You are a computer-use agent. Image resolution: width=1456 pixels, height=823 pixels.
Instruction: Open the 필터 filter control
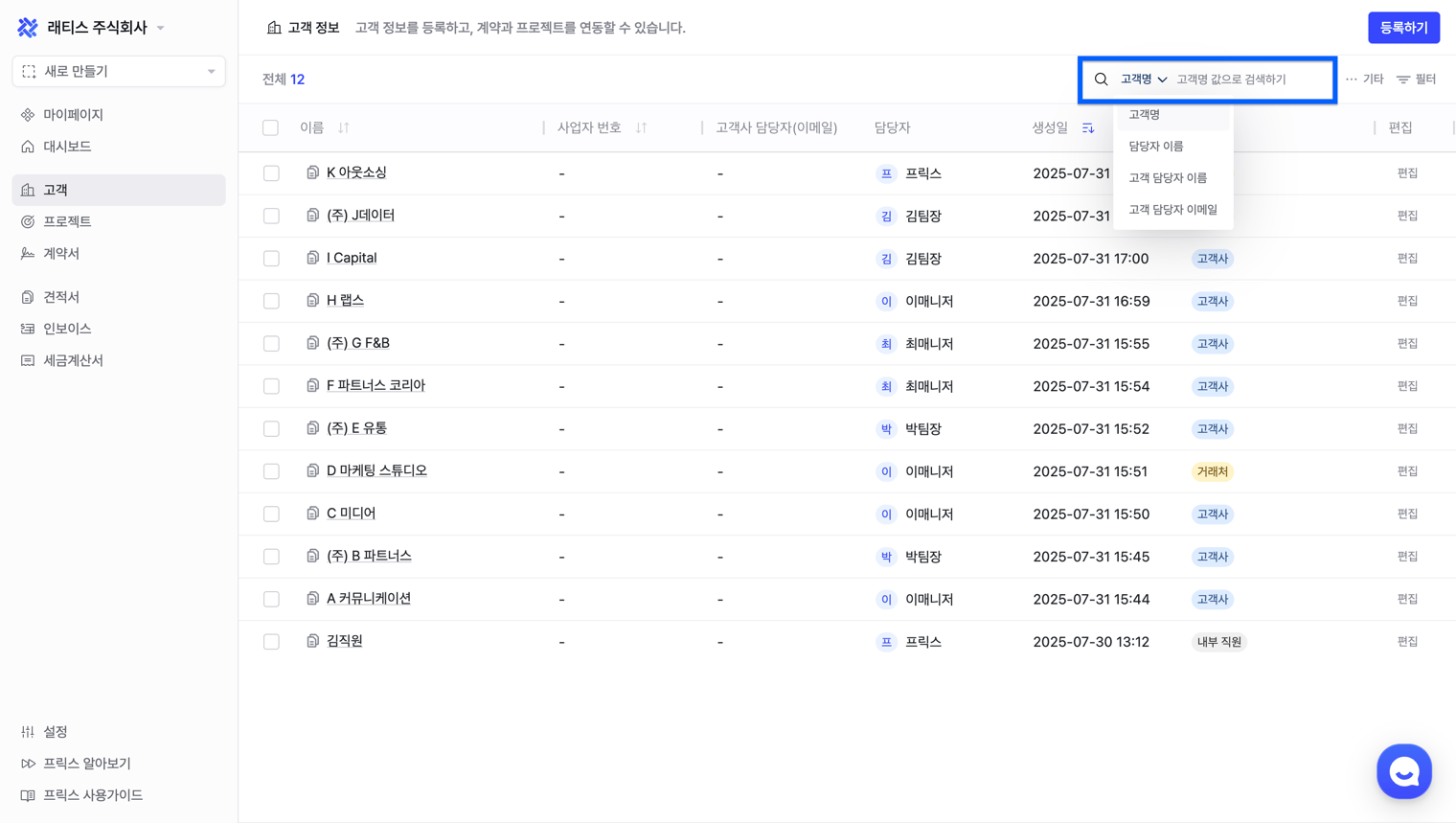point(1416,80)
